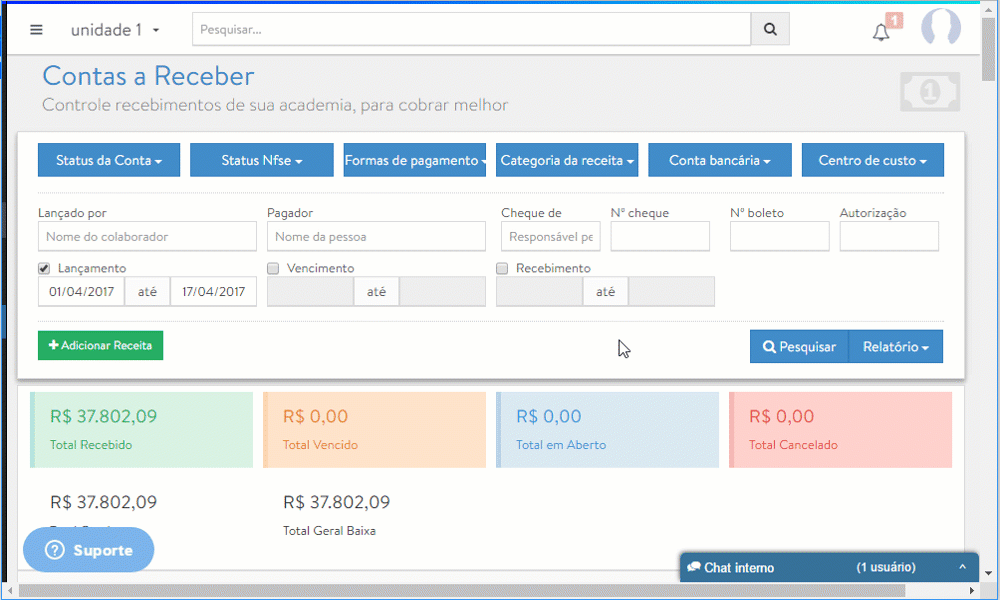Open the Relatório report menu

click(x=895, y=347)
